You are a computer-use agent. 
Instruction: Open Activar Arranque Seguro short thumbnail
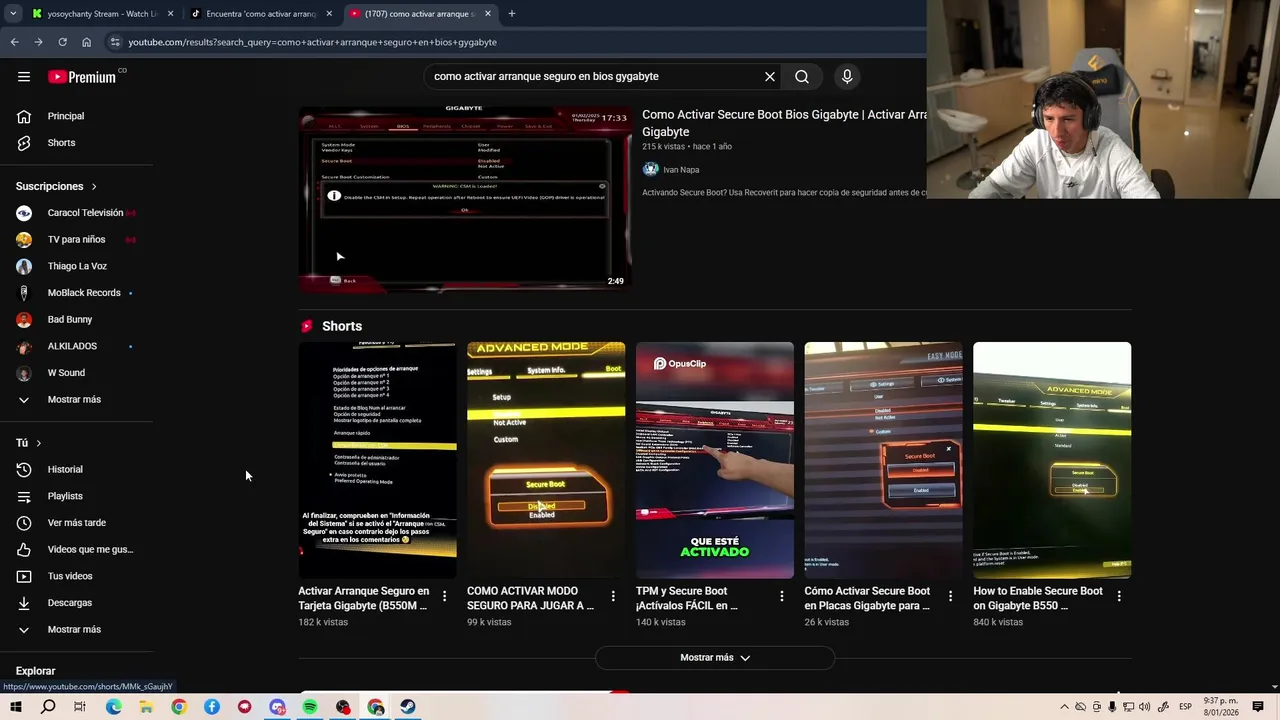click(x=377, y=460)
